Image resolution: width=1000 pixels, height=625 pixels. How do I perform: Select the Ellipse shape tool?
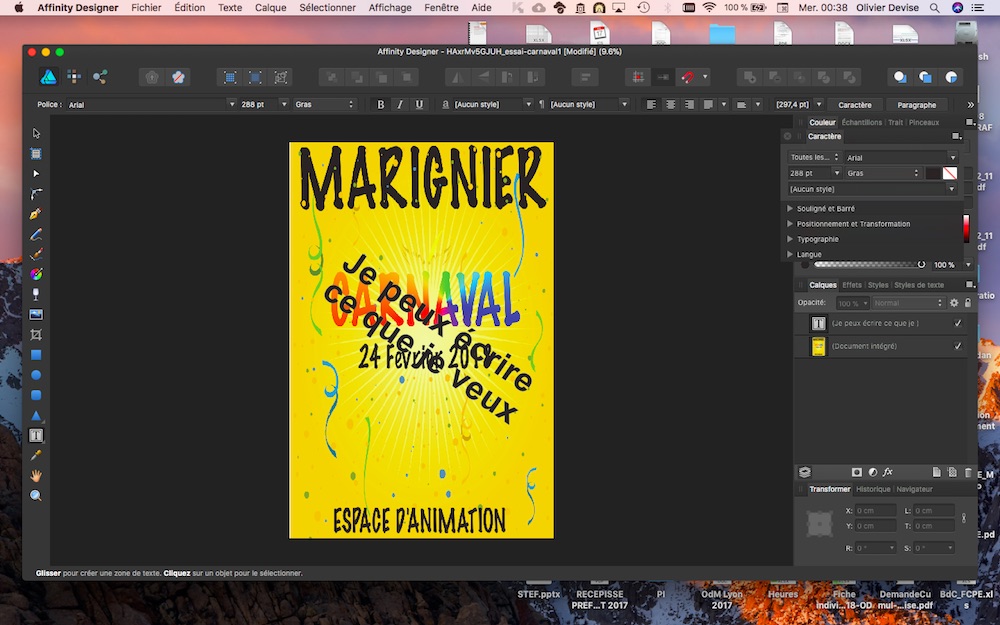click(36, 375)
